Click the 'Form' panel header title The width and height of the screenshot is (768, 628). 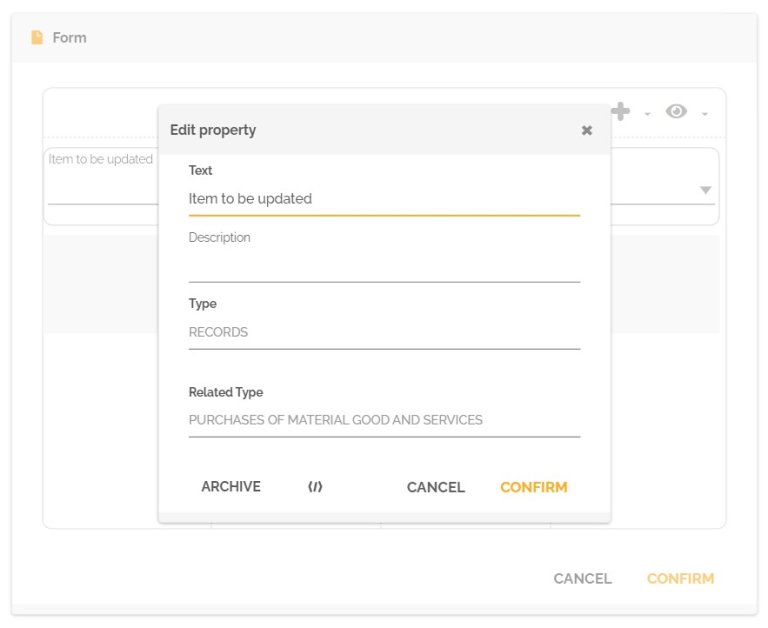coord(69,38)
